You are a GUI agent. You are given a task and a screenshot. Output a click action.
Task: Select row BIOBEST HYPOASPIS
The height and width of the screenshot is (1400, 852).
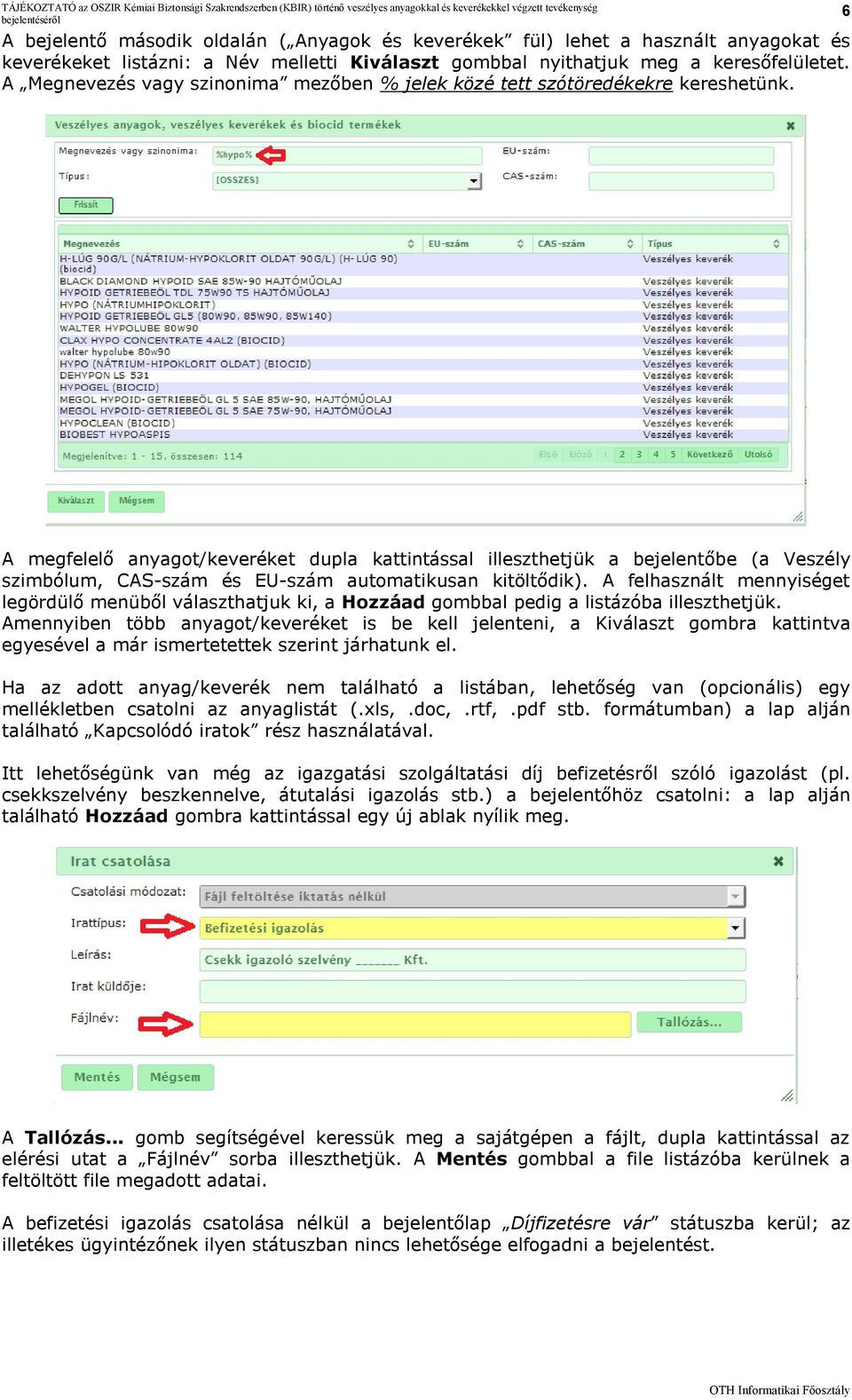(x=423, y=435)
